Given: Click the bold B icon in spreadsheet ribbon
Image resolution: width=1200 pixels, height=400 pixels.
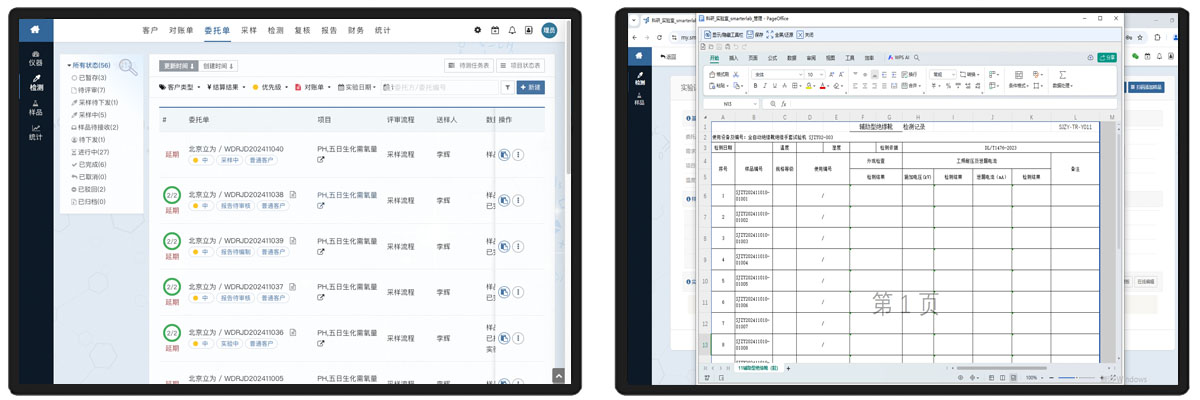Looking at the screenshot, I should (x=756, y=86).
